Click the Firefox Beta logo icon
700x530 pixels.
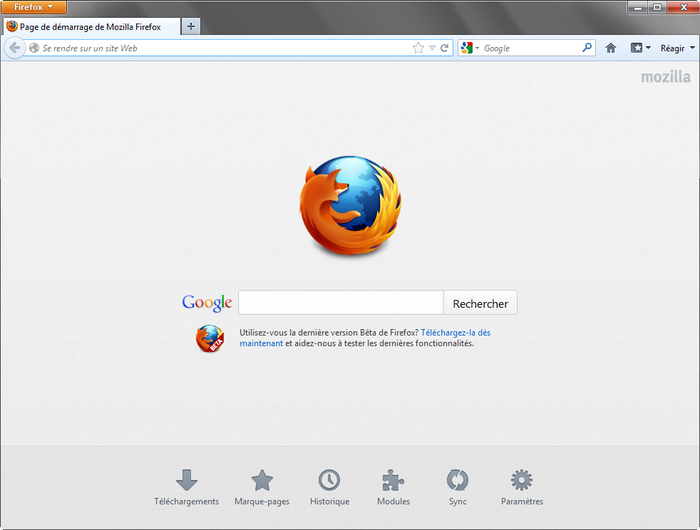click(210, 338)
